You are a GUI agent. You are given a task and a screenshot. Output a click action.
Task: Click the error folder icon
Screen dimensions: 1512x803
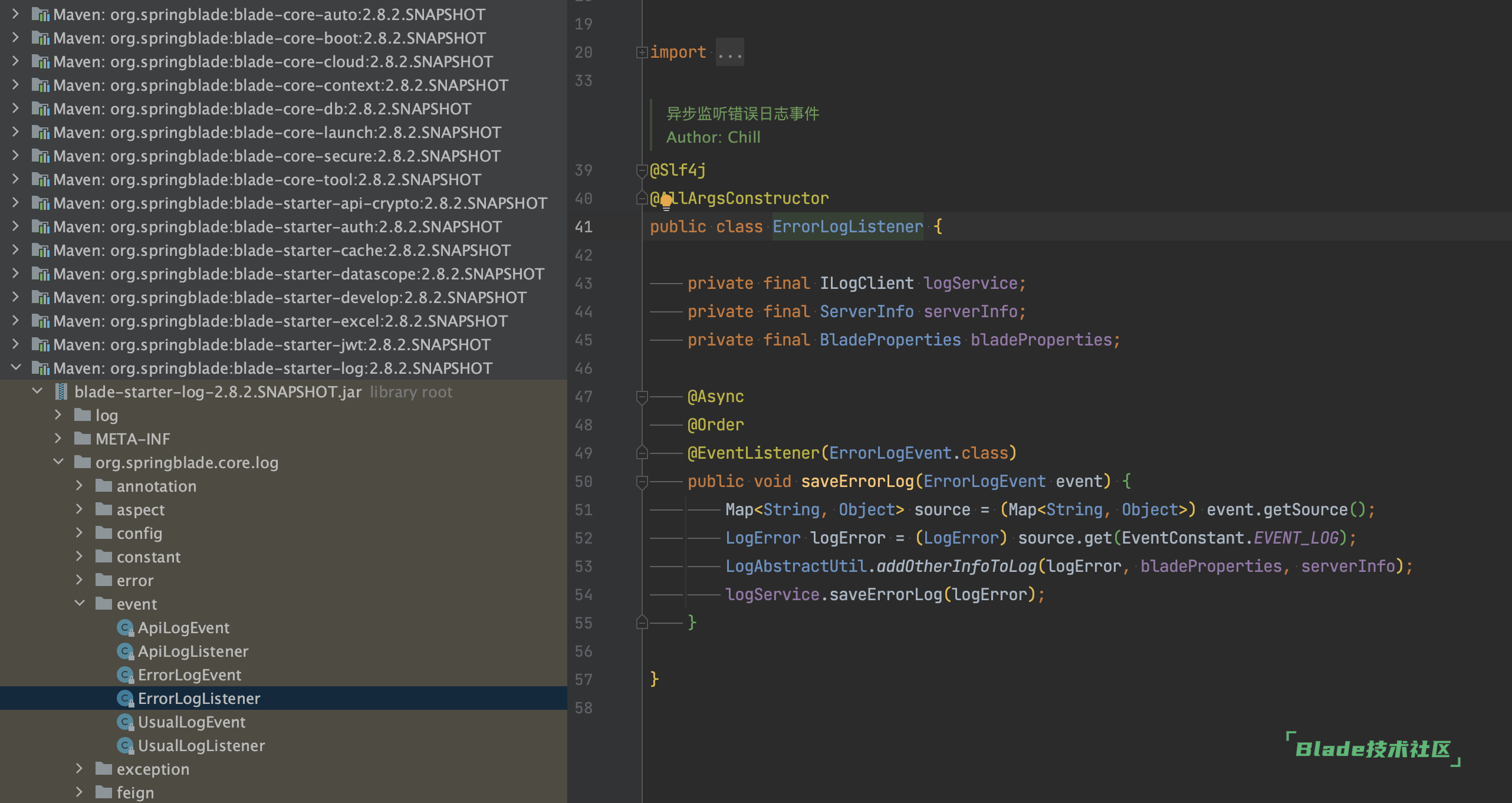[104, 580]
